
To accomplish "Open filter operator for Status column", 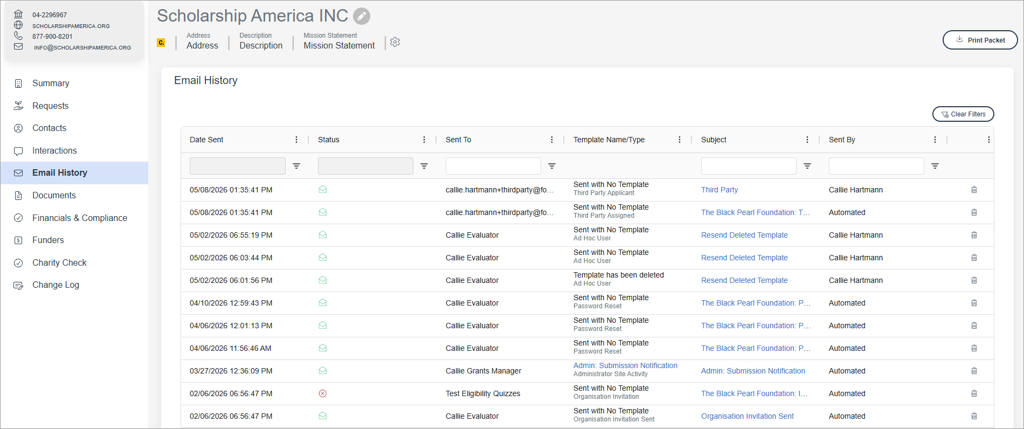I will [x=424, y=166].
